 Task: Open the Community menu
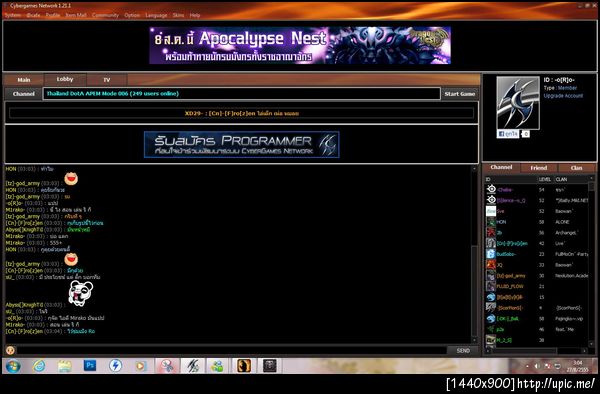[x=105, y=15]
